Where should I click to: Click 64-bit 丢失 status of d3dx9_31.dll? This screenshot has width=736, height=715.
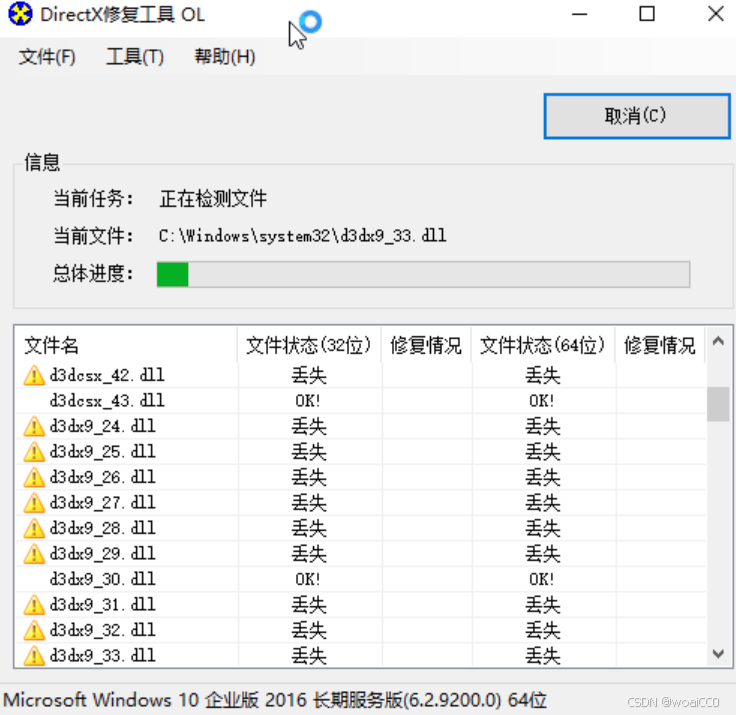tap(543, 605)
